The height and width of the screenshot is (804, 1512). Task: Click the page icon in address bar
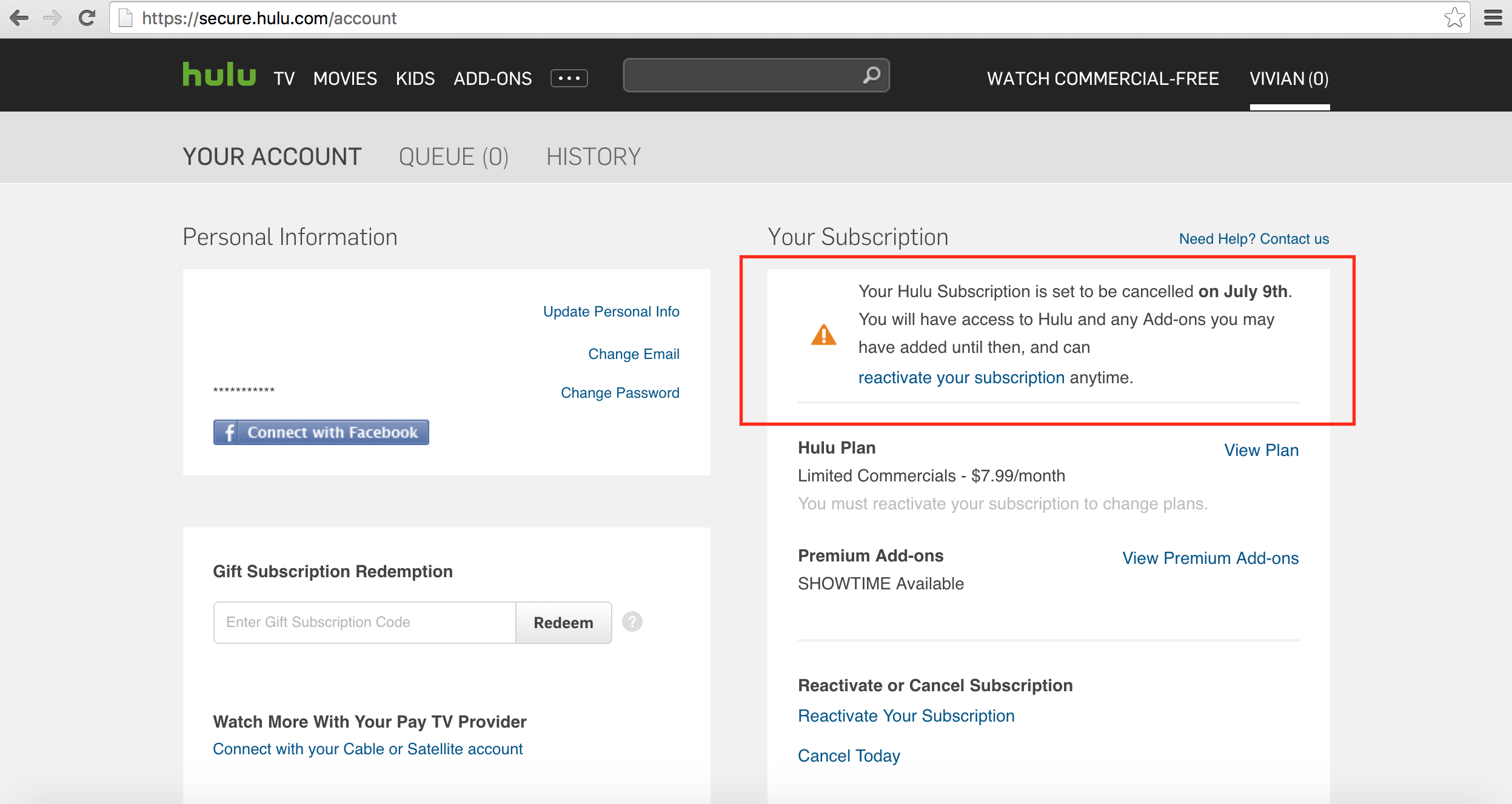(125, 18)
